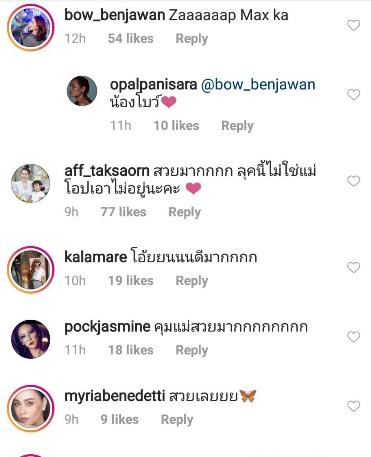This screenshot has width=371, height=457.
Task: Reply to opalpanisara's nested comment
Action: (x=237, y=126)
